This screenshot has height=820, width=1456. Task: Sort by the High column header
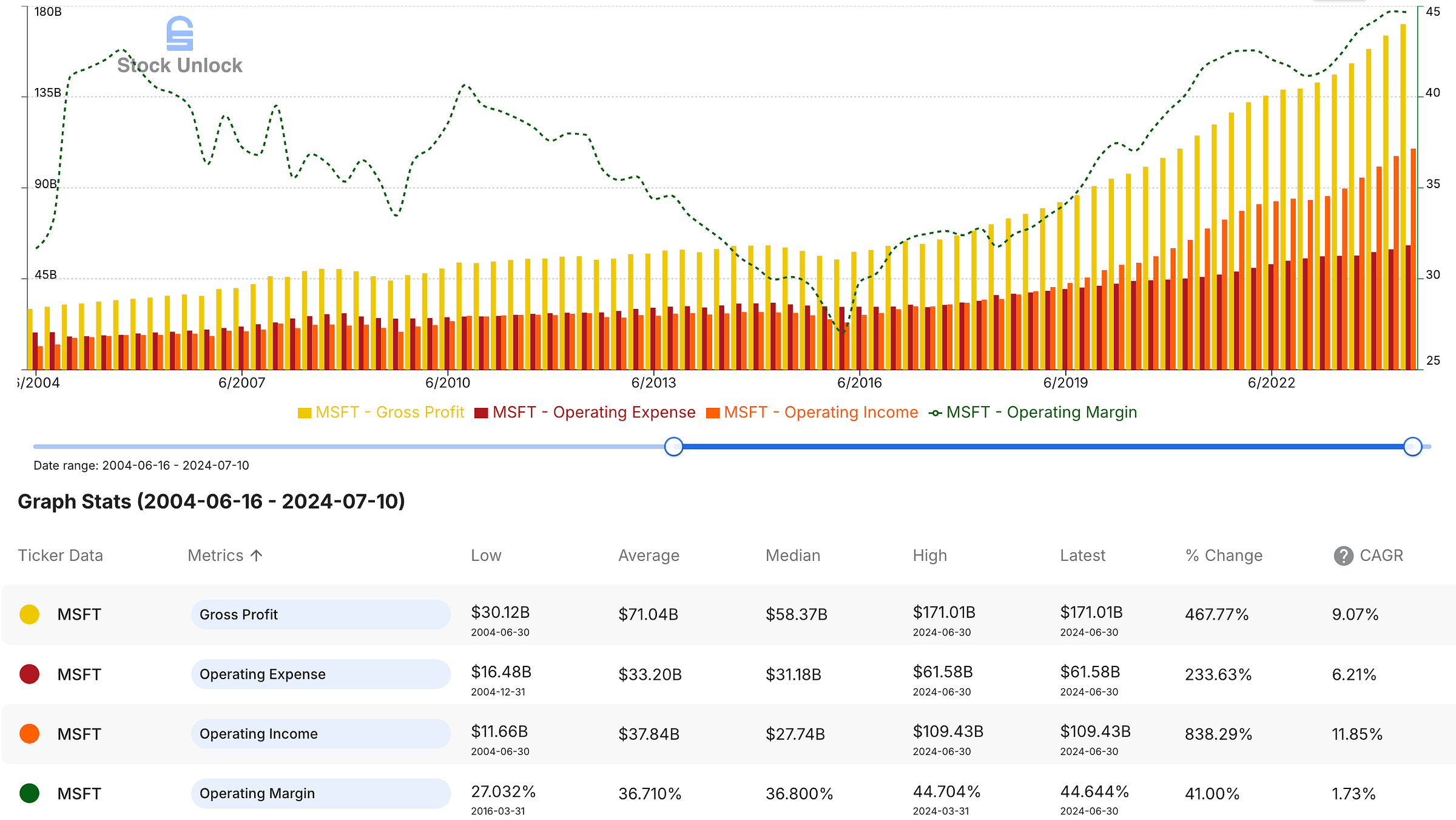pos(930,555)
